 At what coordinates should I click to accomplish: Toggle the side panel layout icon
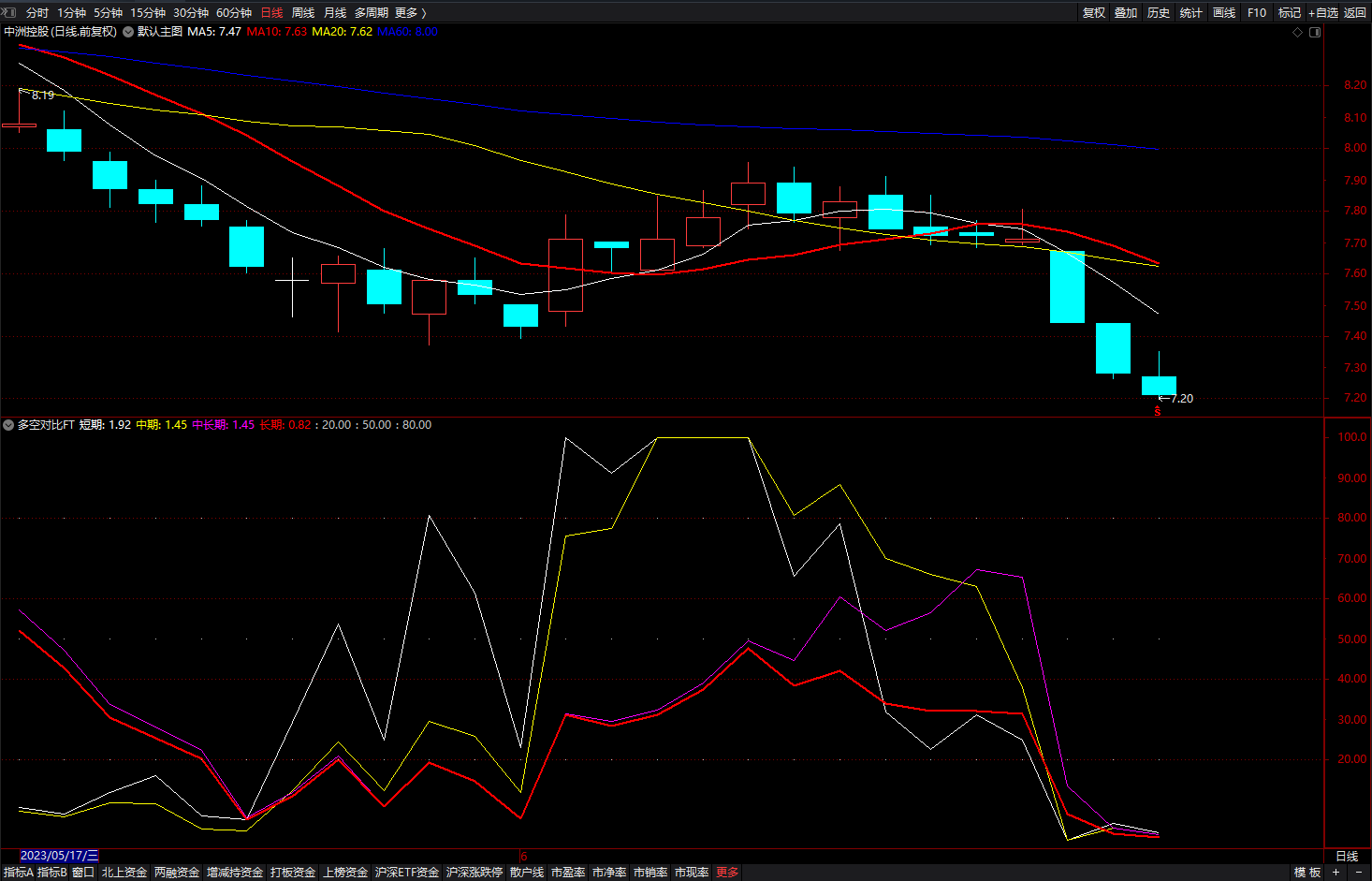pyautogui.click(x=1315, y=32)
